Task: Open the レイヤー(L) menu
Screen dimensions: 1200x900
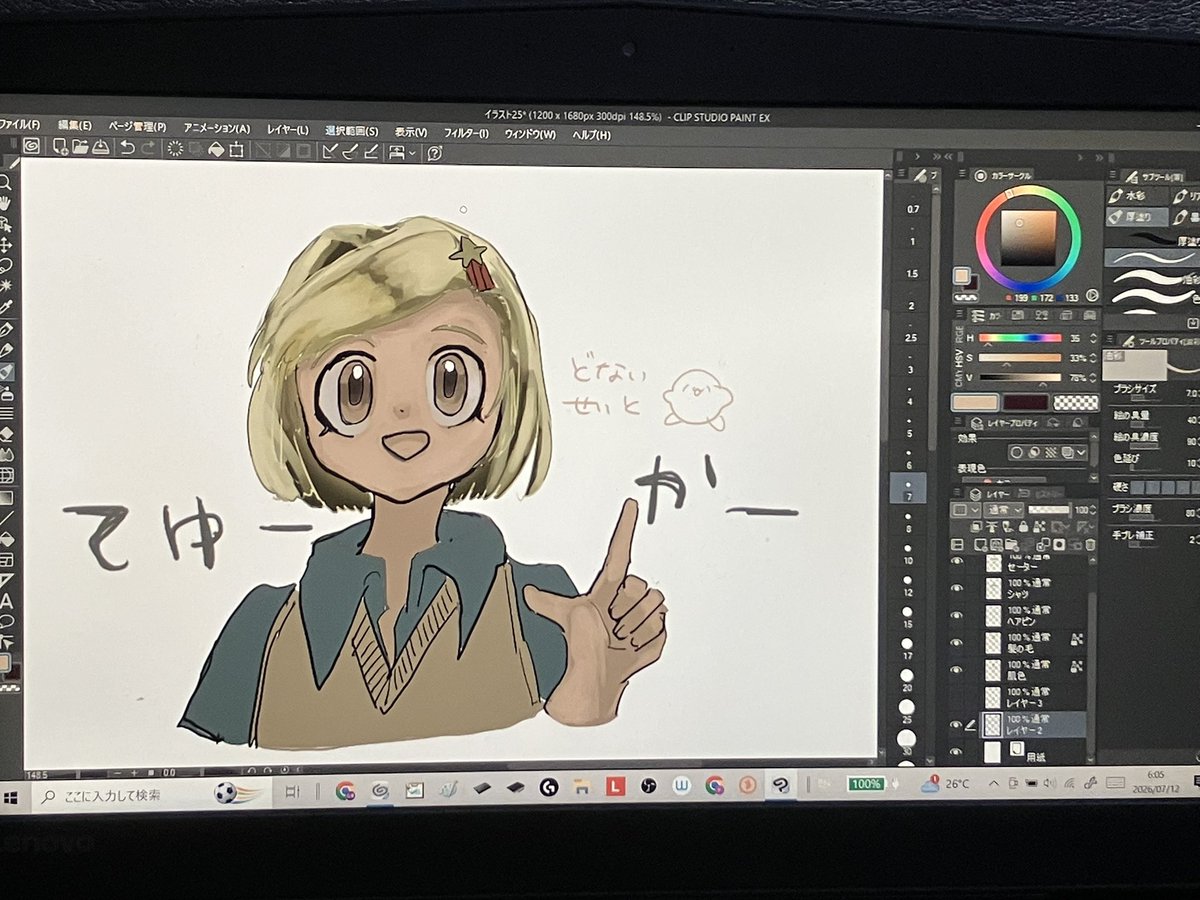Action: pyautogui.click(x=288, y=129)
